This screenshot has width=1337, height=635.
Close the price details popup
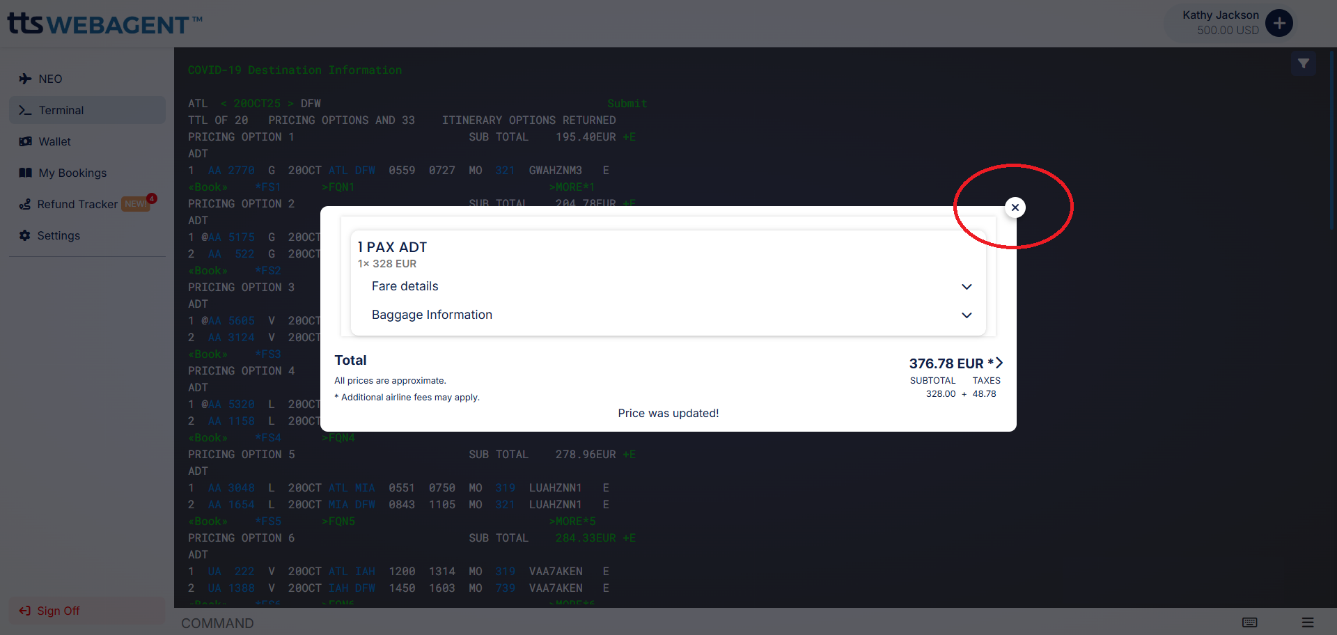pyautogui.click(x=1015, y=207)
